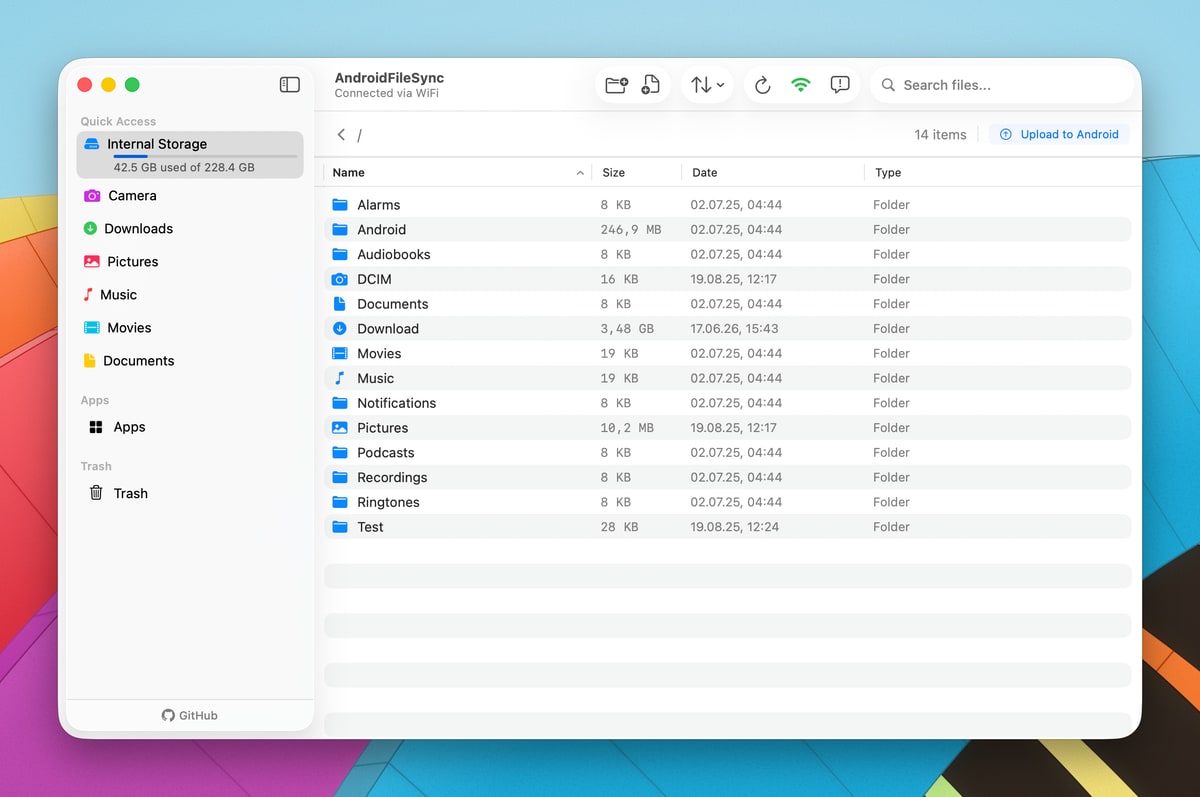This screenshot has width=1200, height=797.
Task: Click the 16 KB size of DCIM
Action: coord(619,280)
